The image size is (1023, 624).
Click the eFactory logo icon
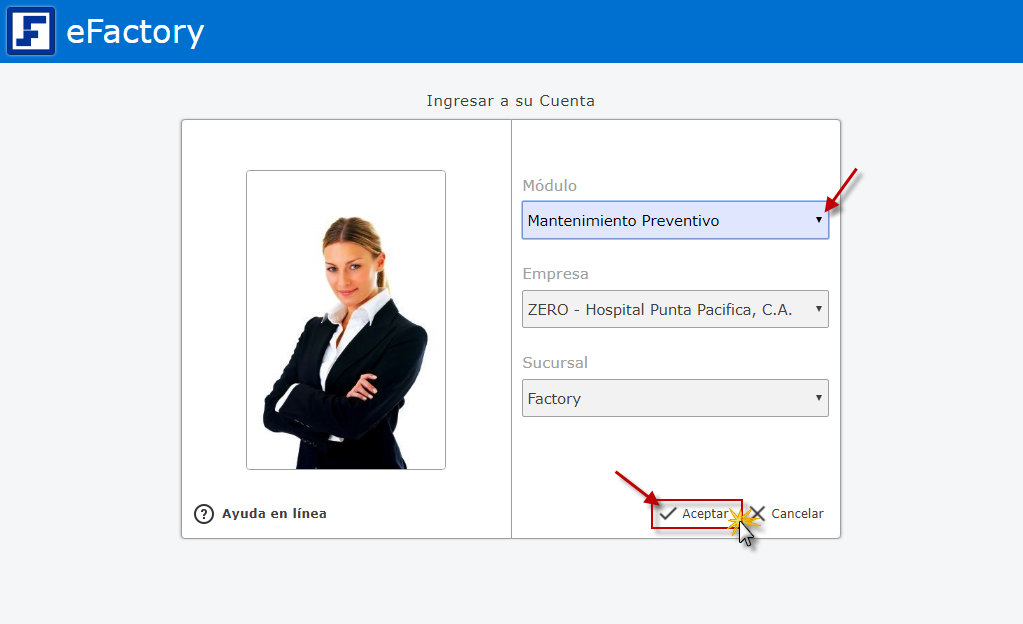pyautogui.click(x=31, y=31)
